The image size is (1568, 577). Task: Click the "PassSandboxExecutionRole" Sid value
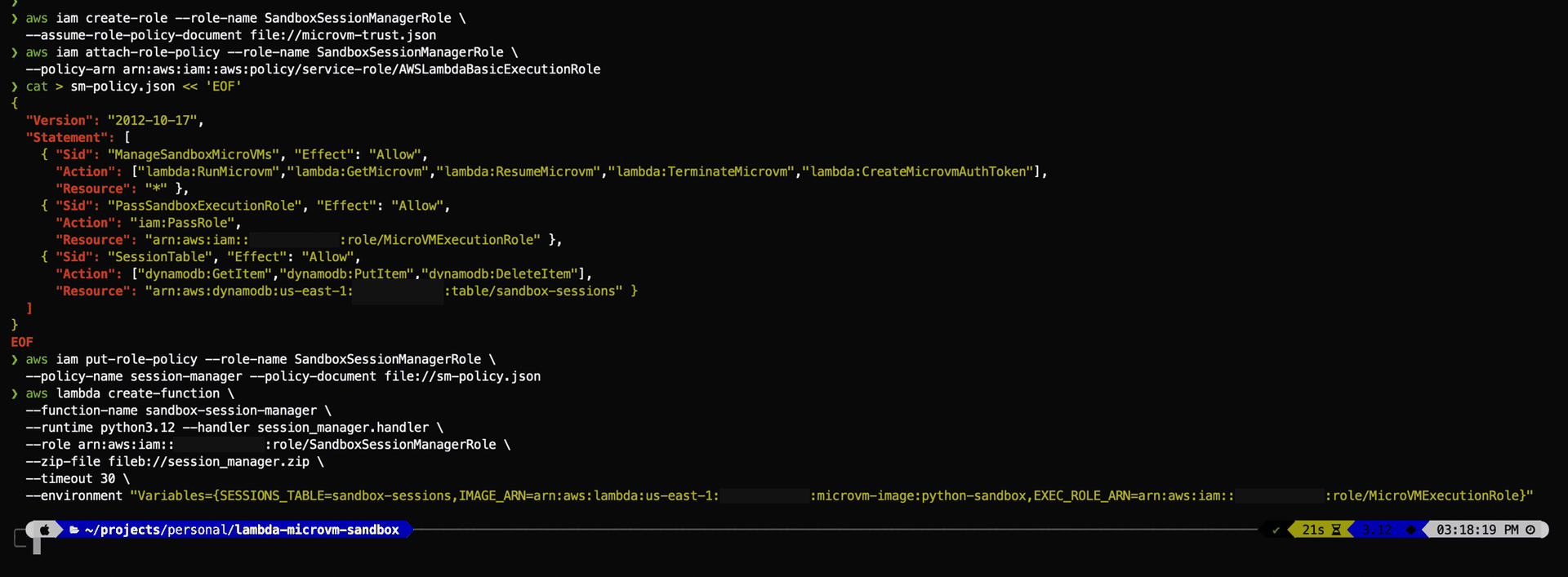coord(205,206)
